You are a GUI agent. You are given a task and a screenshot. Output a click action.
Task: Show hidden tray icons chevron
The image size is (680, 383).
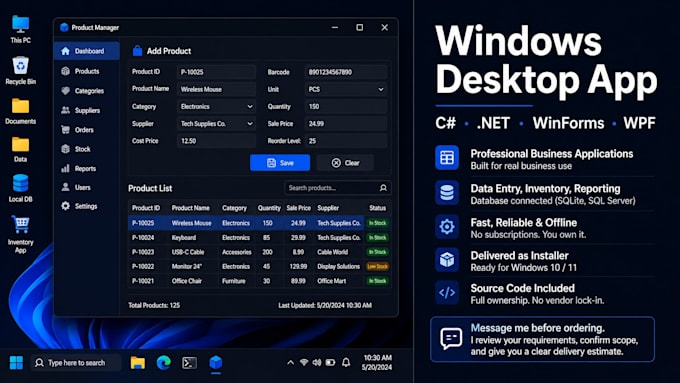[291, 363]
